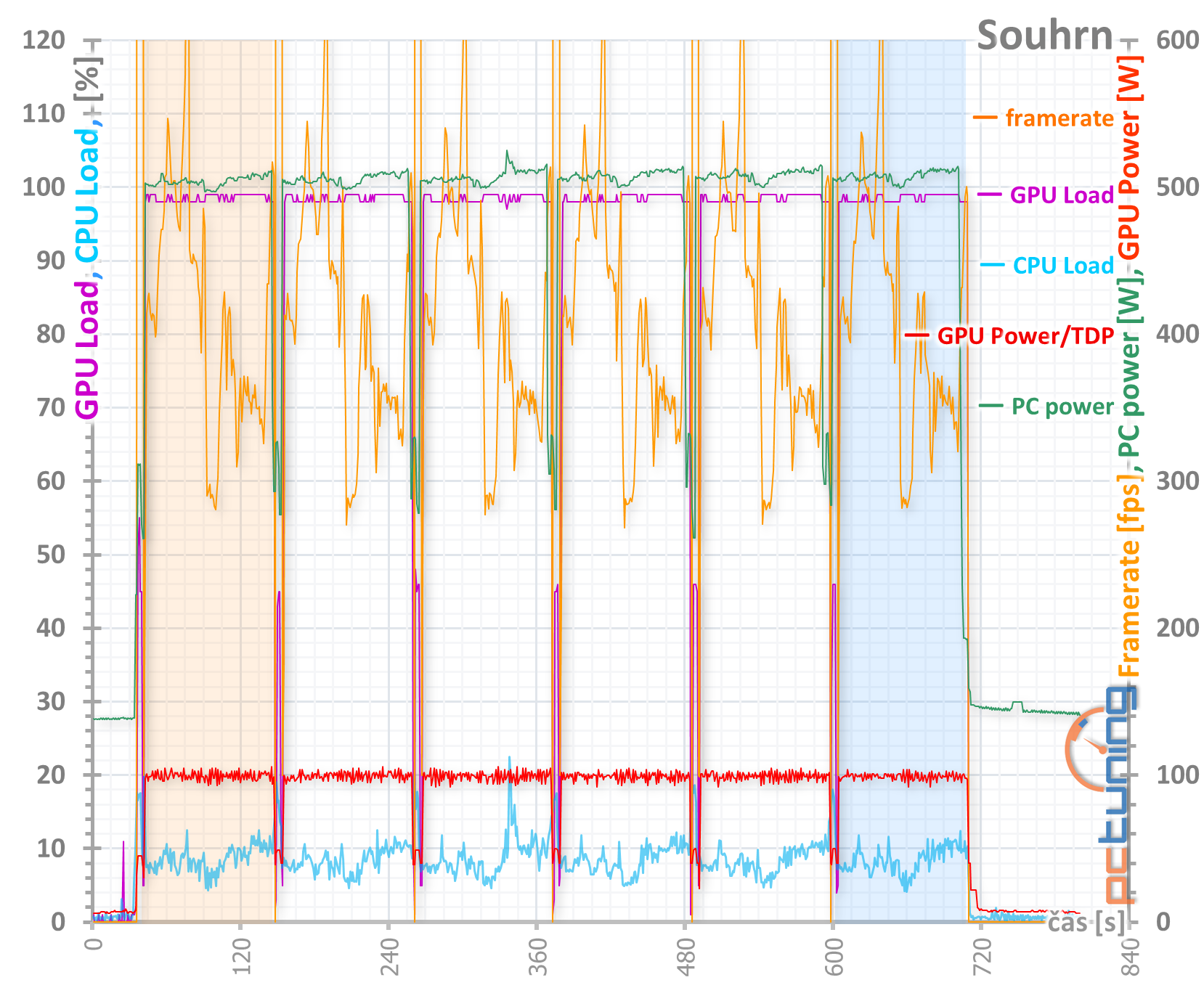
Task: Click the green line swatch beside PC power legend
Action: click(991, 405)
